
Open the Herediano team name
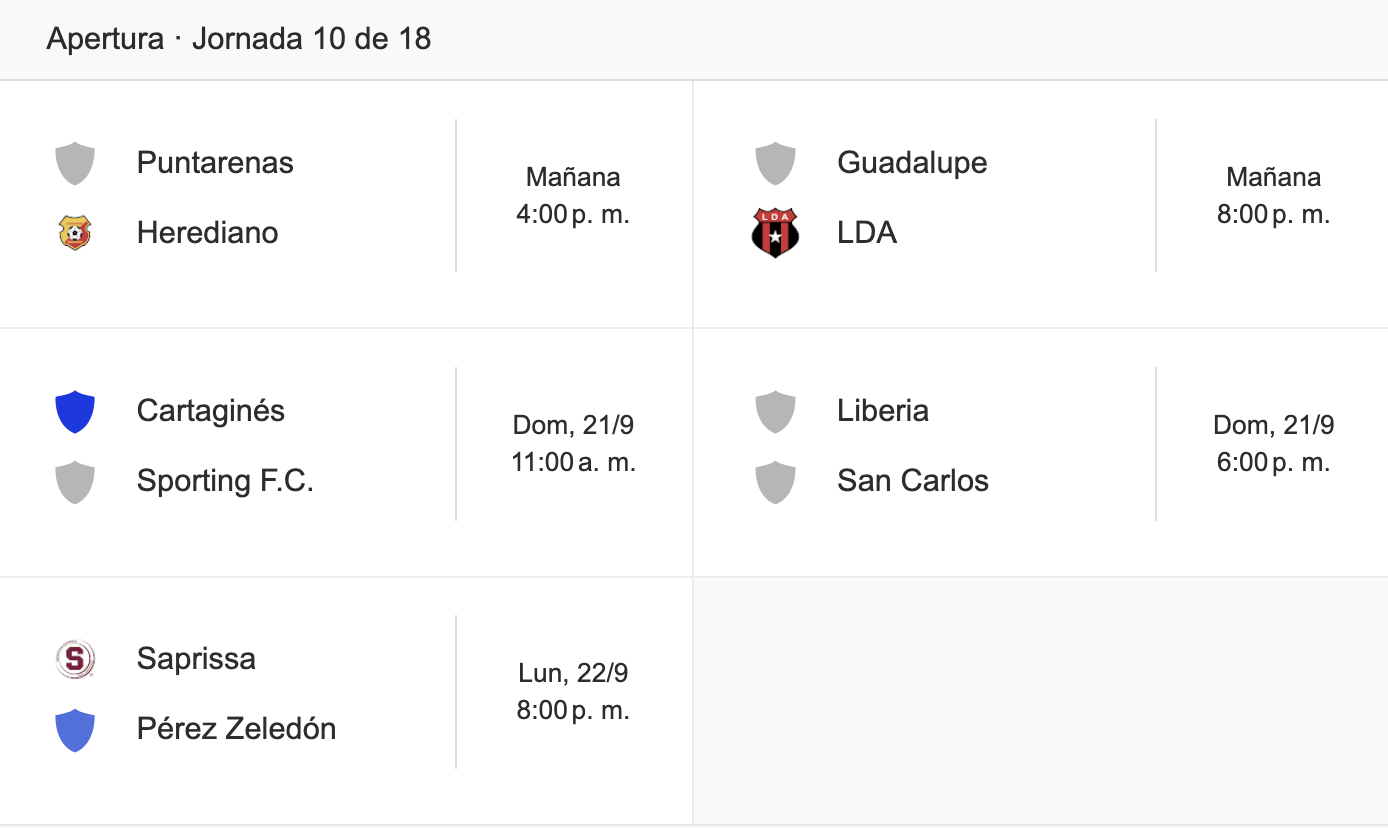(x=208, y=233)
